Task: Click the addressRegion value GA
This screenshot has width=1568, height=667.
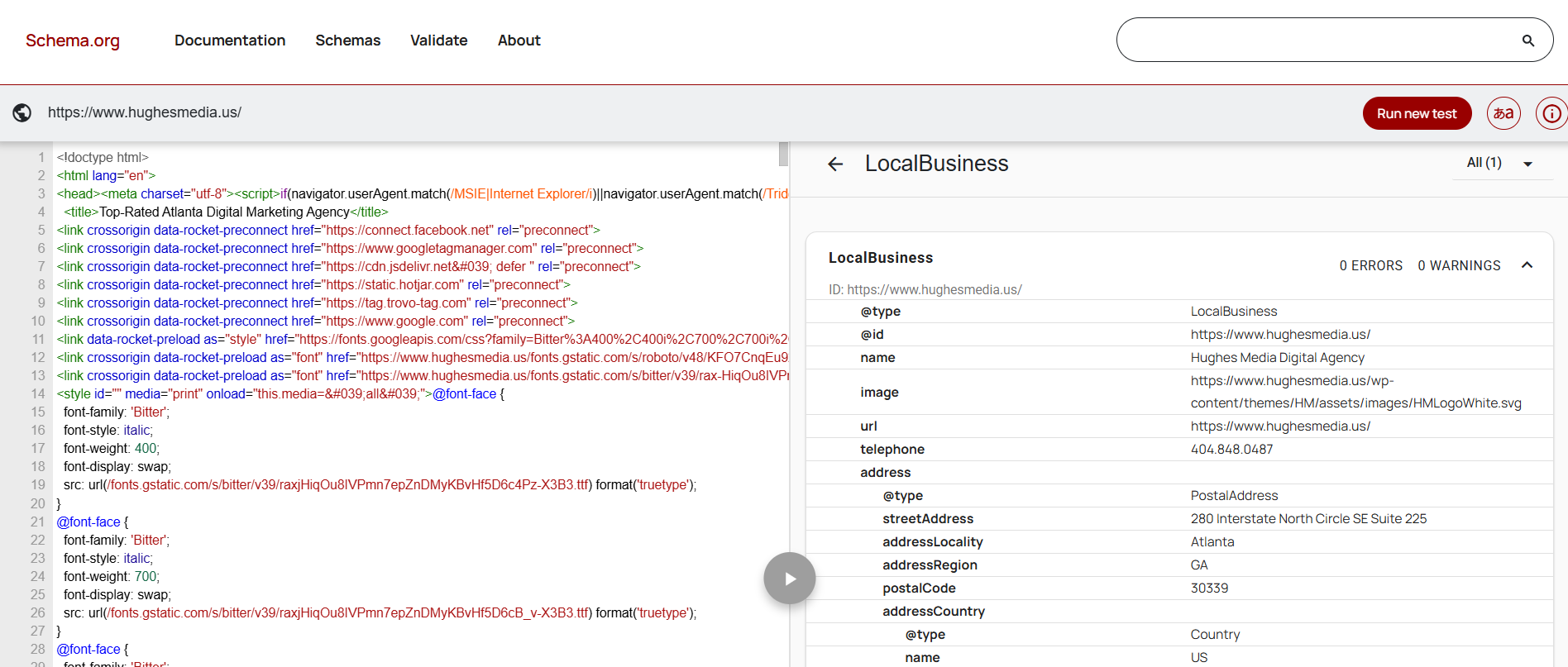Action: click(1199, 565)
